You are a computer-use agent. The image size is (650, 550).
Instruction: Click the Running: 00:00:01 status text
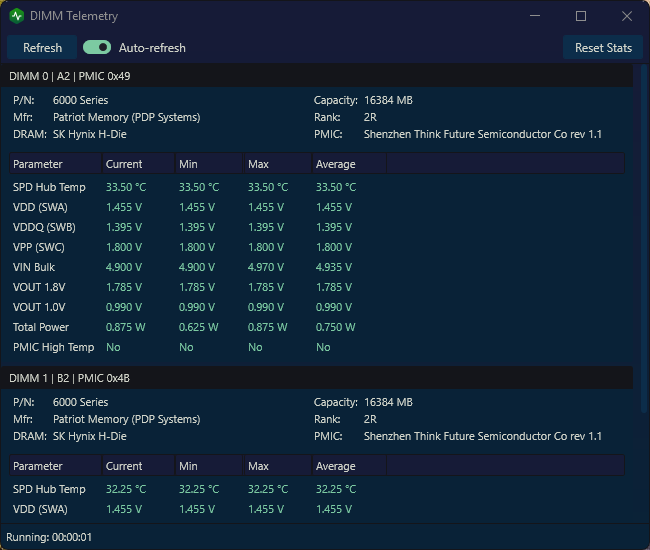point(49,537)
